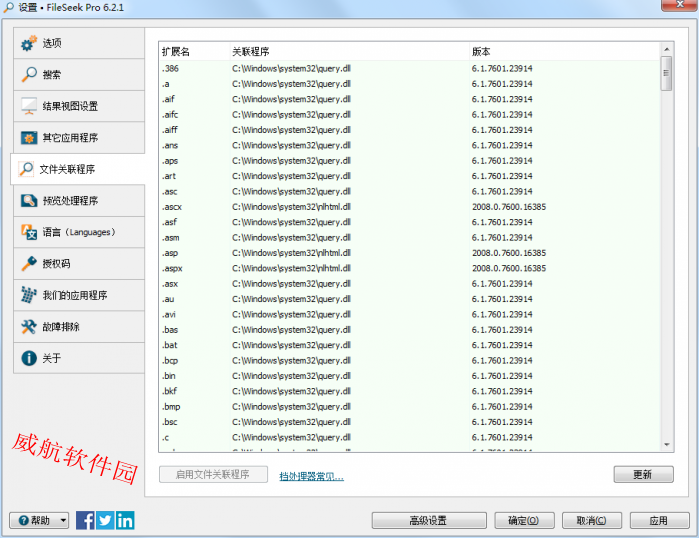This screenshot has width=699, height=538.
Task: Open the 帮助 dropdown button
Action: pyautogui.click(x=39, y=520)
